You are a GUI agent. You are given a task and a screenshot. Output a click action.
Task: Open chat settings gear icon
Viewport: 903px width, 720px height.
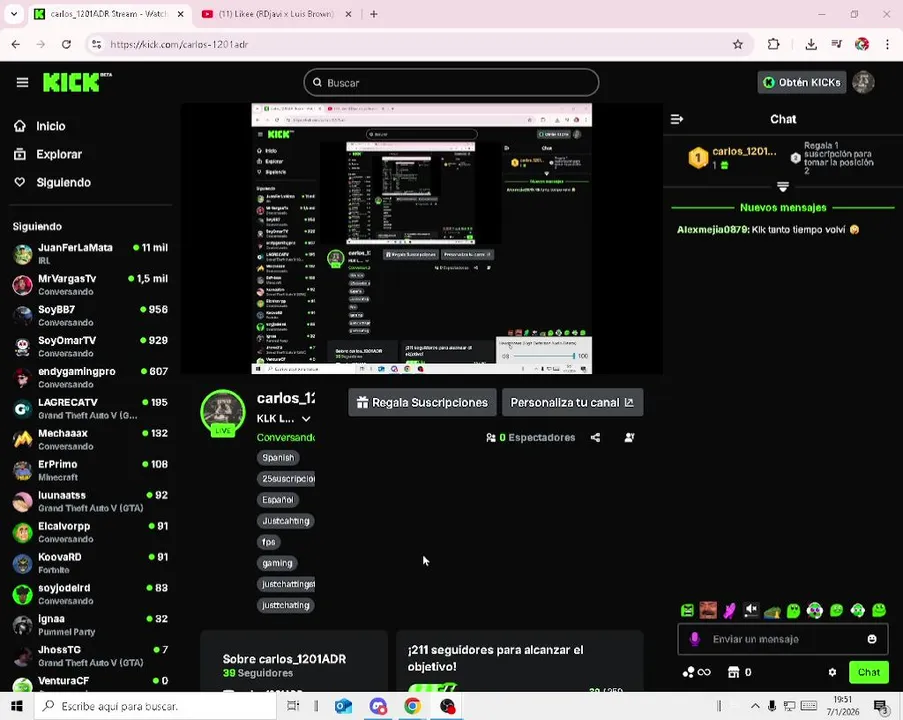pyautogui.click(x=832, y=672)
